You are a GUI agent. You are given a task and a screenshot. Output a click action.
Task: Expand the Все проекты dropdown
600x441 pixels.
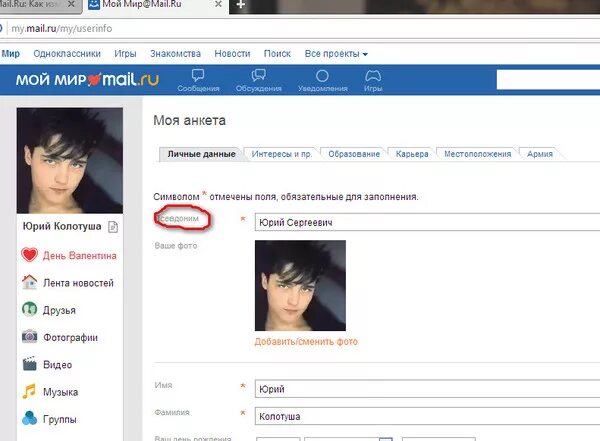[x=336, y=54]
